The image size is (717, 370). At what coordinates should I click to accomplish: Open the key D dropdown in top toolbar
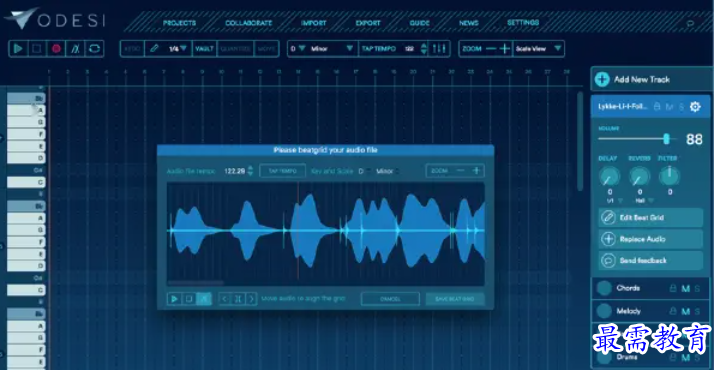(x=297, y=48)
